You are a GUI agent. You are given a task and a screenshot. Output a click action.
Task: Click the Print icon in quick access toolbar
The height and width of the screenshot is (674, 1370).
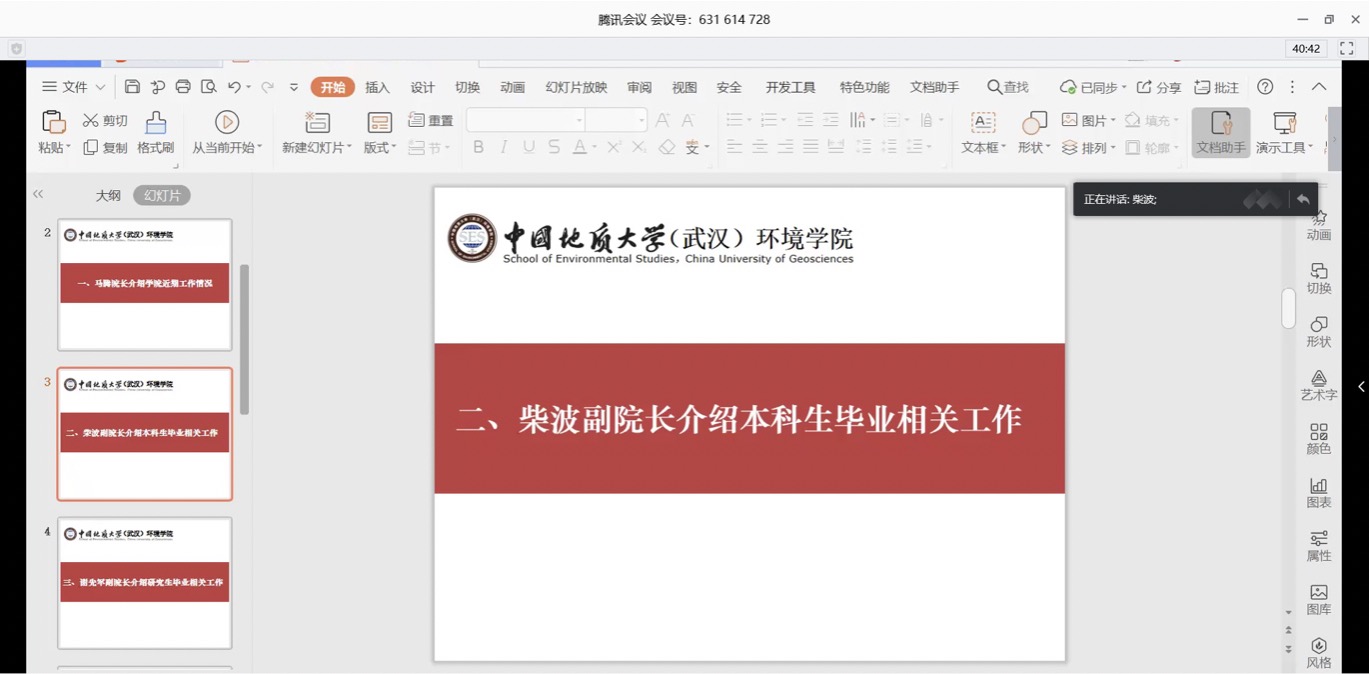[x=183, y=87]
